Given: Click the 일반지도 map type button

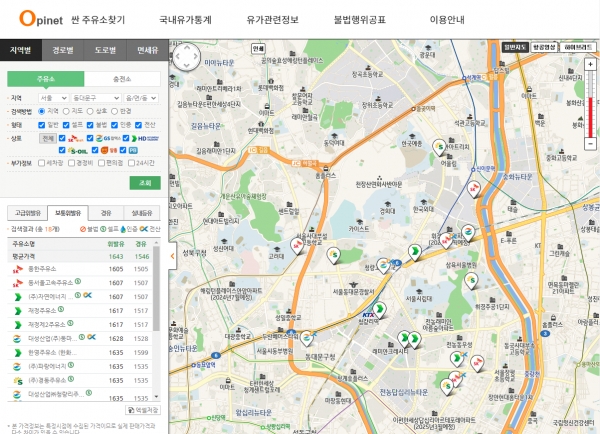Looking at the screenshot, I should (515, 47).
